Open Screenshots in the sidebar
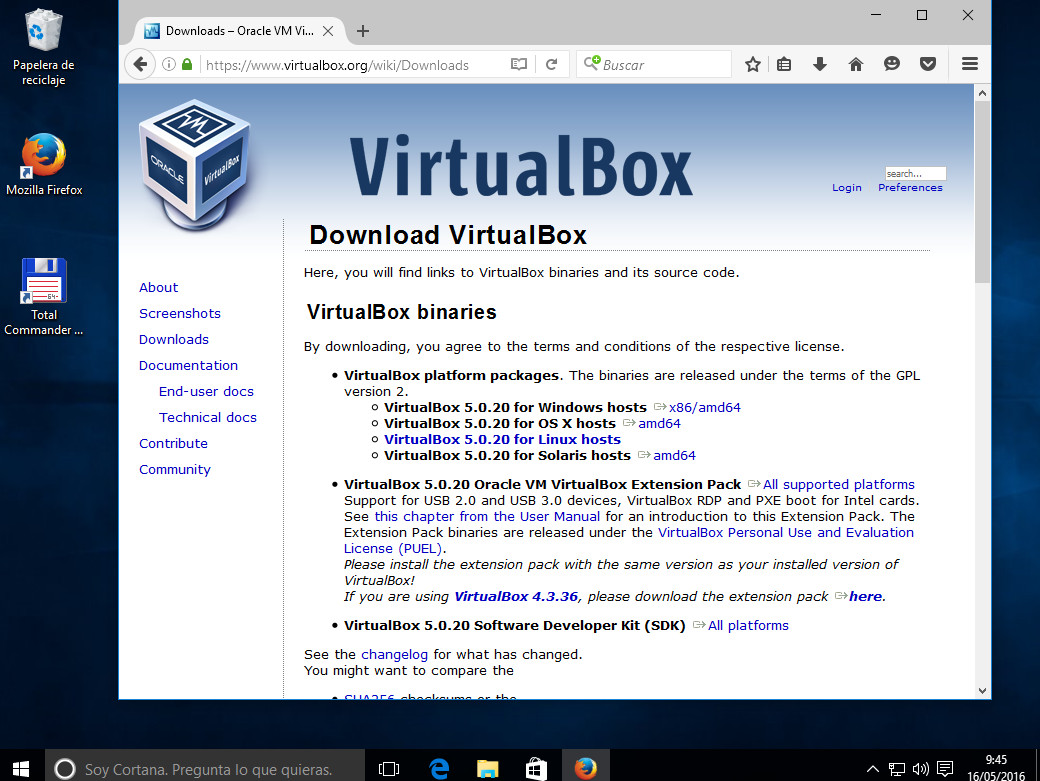1040x781 pixels. [180, 314]
